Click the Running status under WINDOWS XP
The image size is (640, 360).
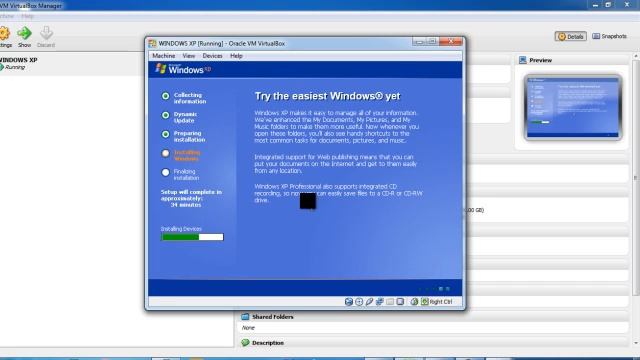[x=15, y=67]
